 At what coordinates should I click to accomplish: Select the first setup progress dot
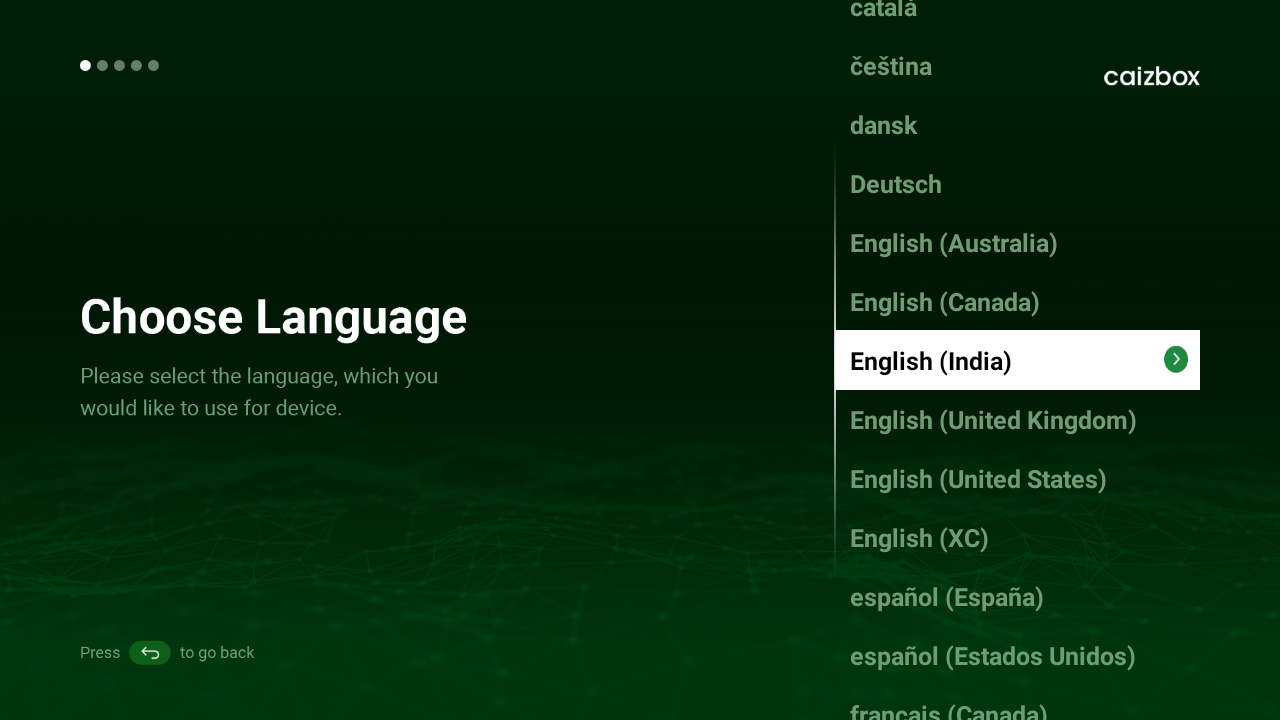coord(85,66)
